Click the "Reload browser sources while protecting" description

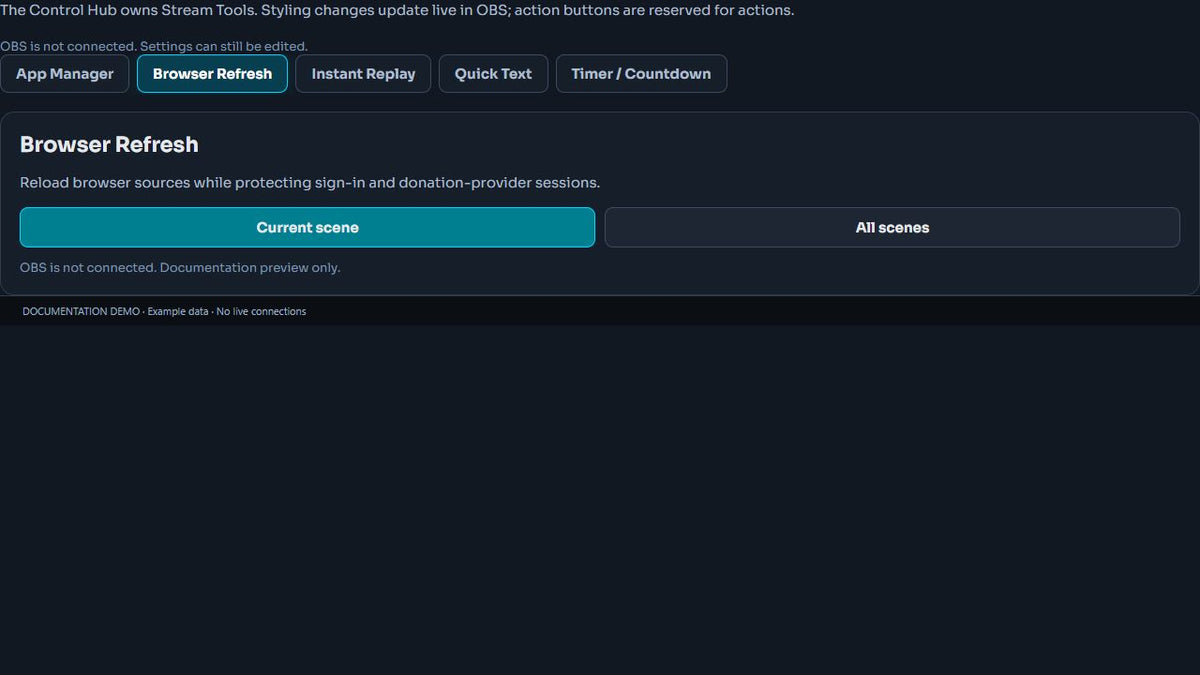click(310, 183)
